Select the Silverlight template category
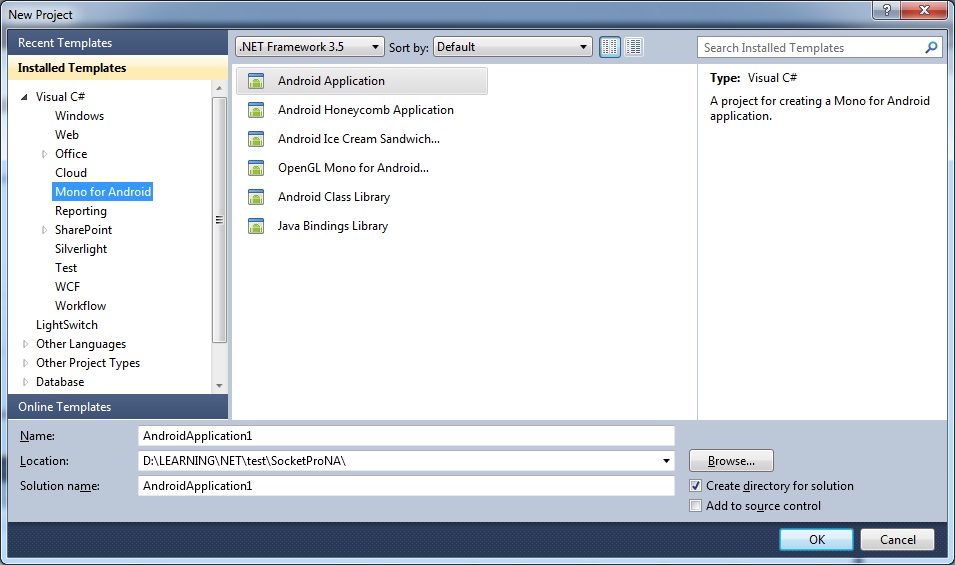This screenshot has height=565, width=955. point(80,249)
